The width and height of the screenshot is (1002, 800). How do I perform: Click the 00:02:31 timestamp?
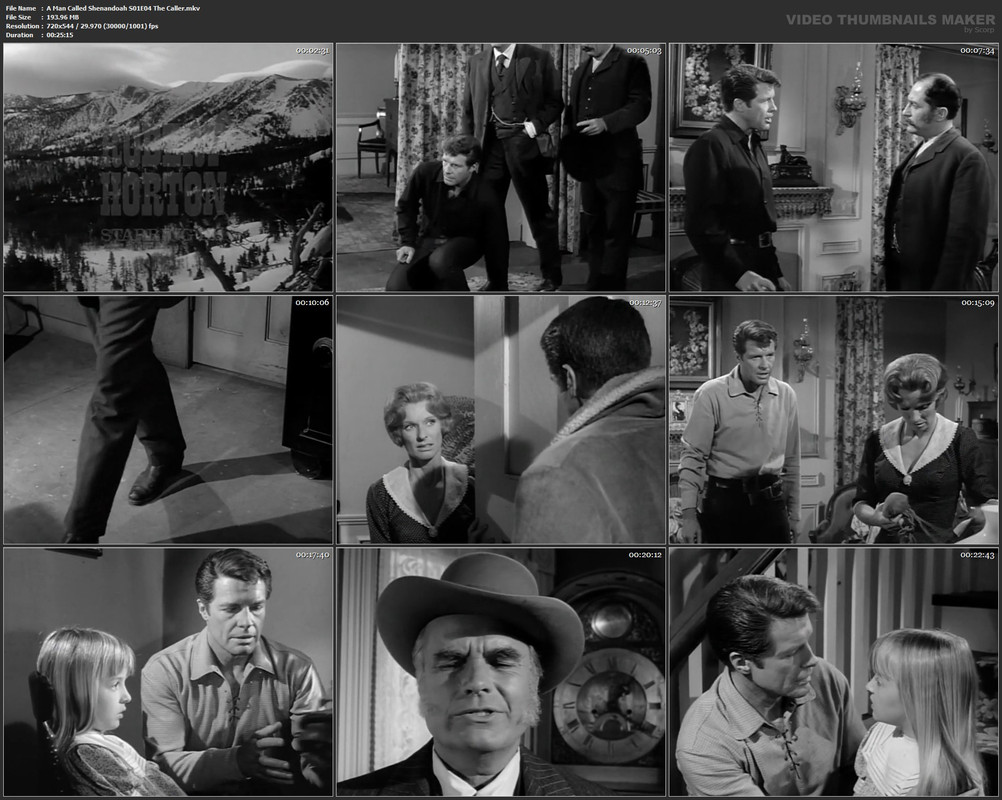point(312,50)
